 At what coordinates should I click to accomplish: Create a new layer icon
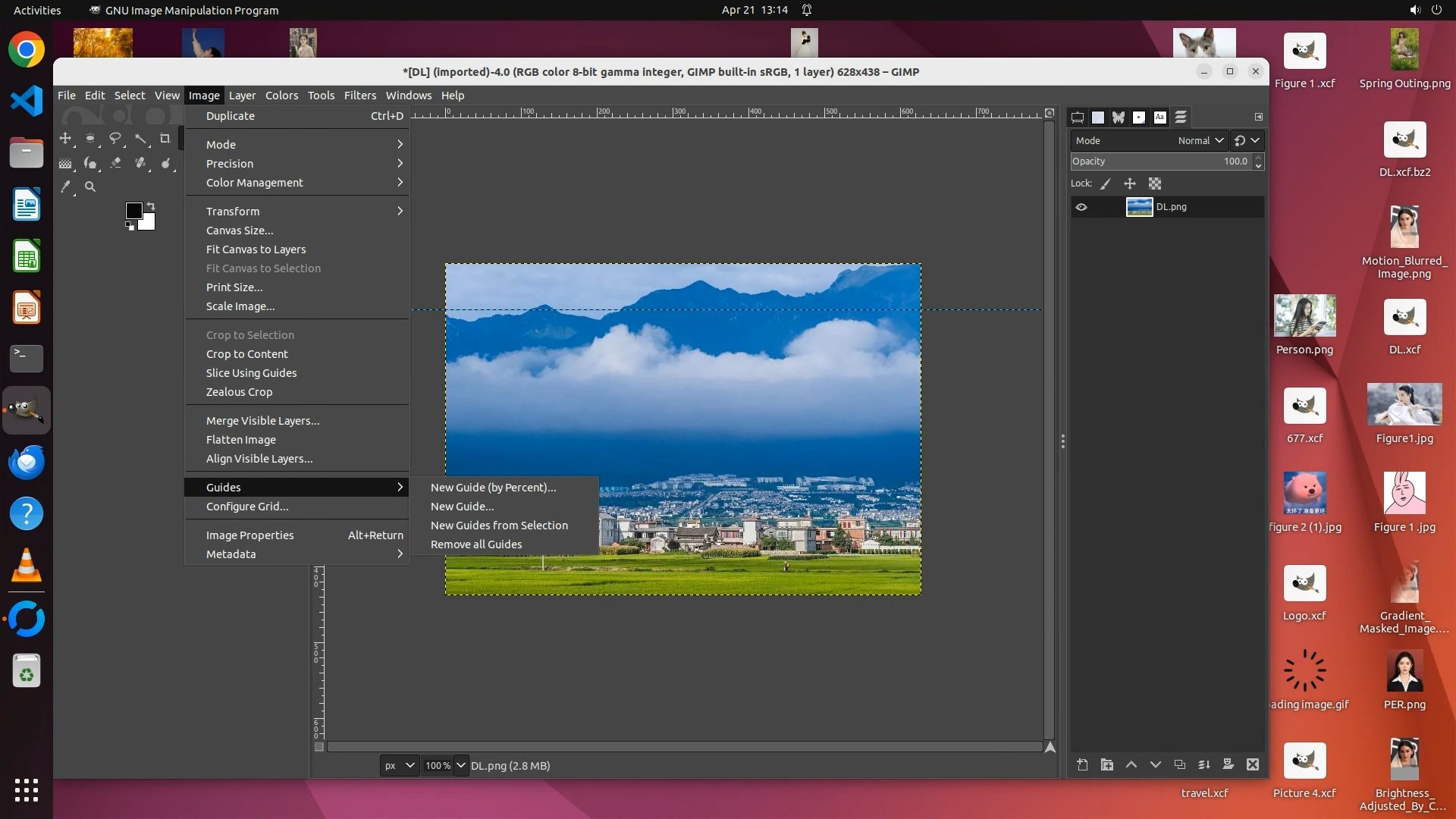[1082, 765]
